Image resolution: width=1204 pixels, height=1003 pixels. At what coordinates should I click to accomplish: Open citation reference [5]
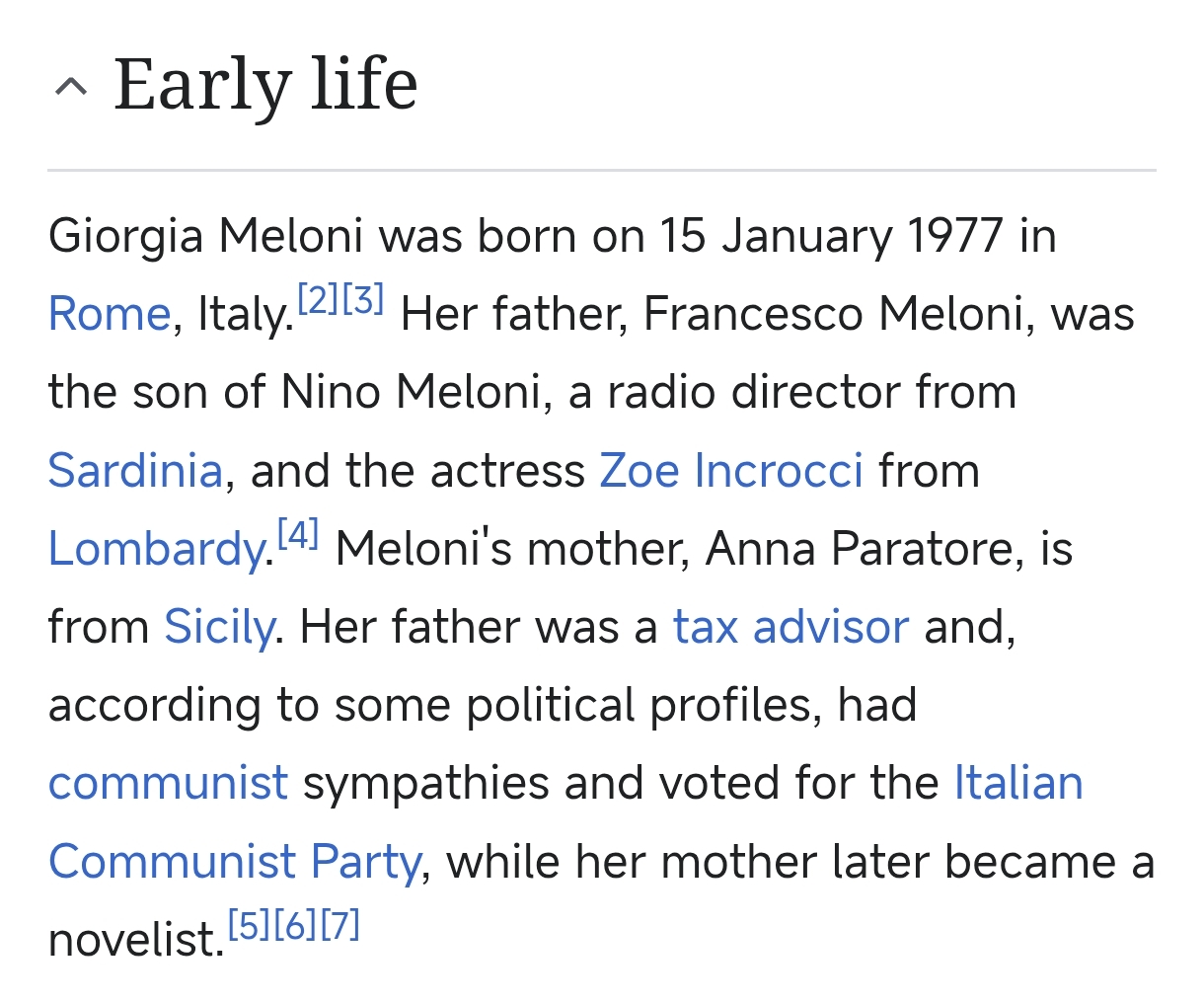(x=249, y=925)
